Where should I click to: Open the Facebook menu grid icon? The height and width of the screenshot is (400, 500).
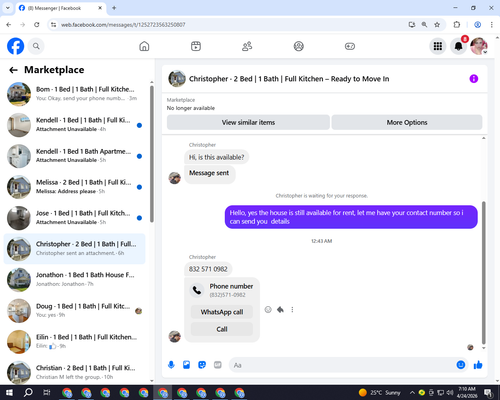438,46
